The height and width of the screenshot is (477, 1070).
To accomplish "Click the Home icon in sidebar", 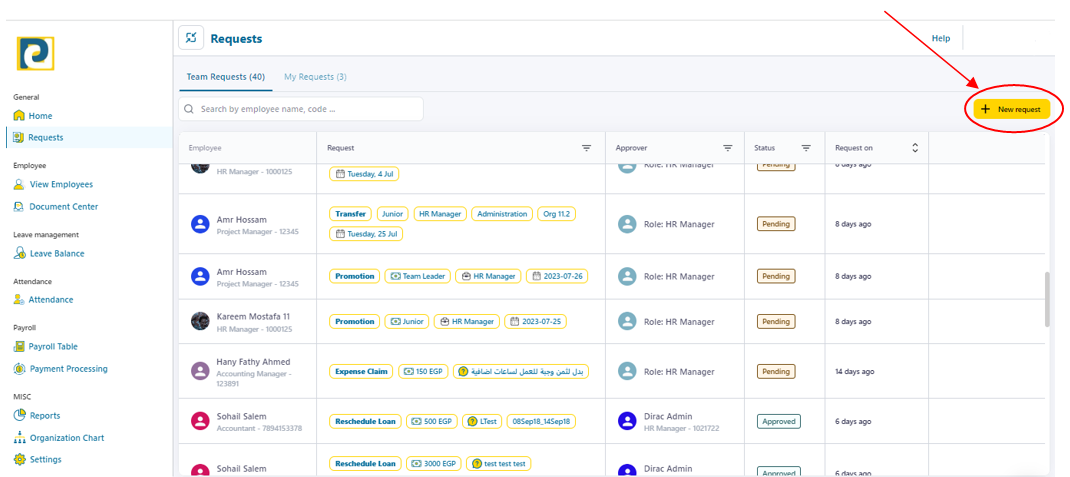I will point(19,116).
